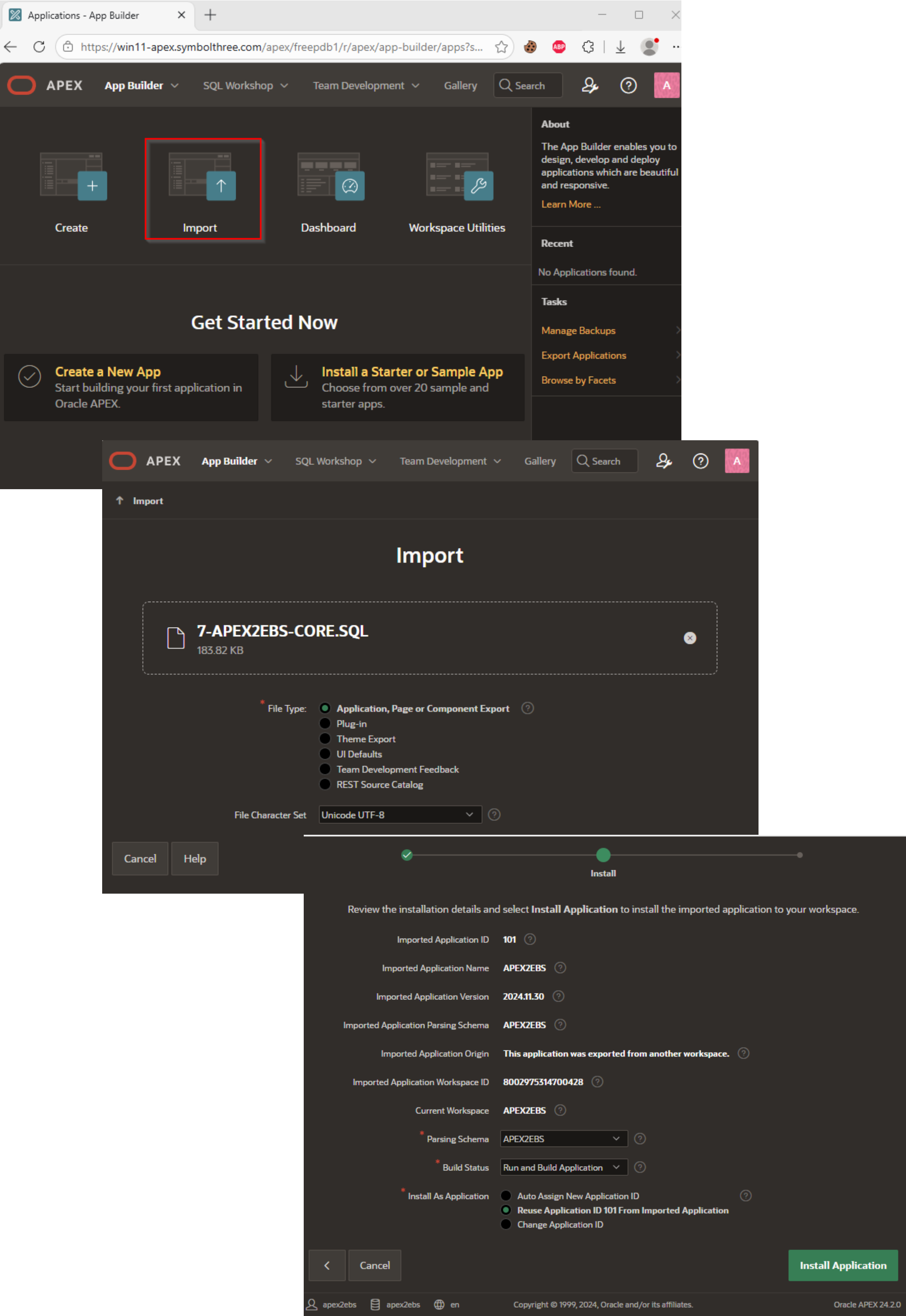Select the Team Development Feedback radio
The image size is (906, 1316).
[x=325, y=769]
